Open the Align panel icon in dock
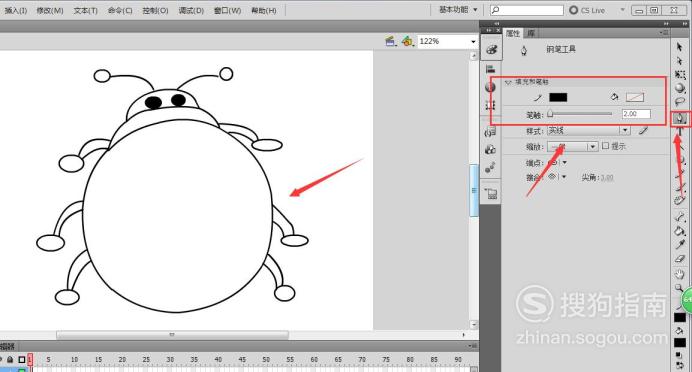The height and width of the screenshot is (372, 692). point(491,69)
